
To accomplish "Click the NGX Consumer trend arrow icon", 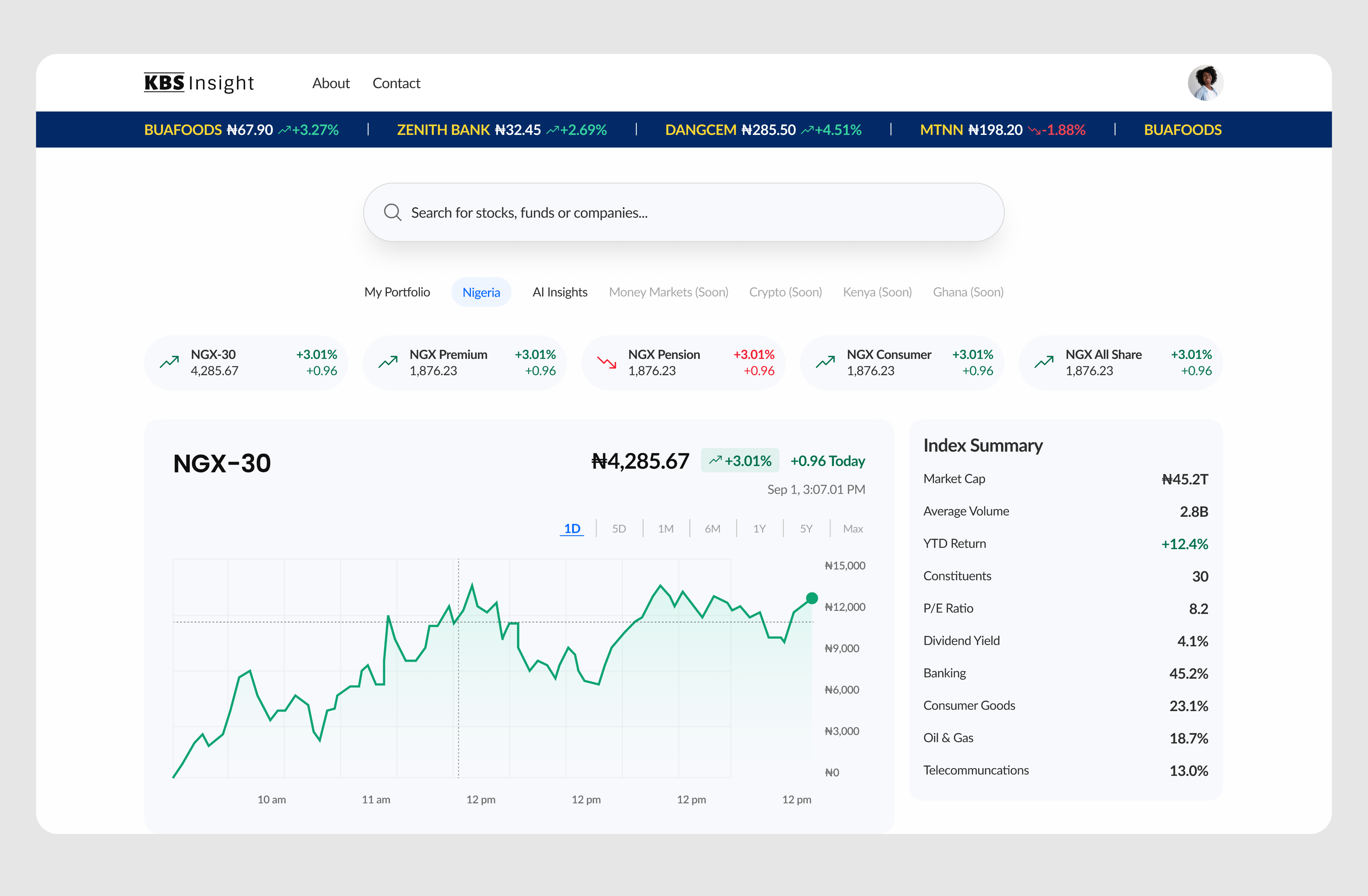I will click(x=825, y=363).
